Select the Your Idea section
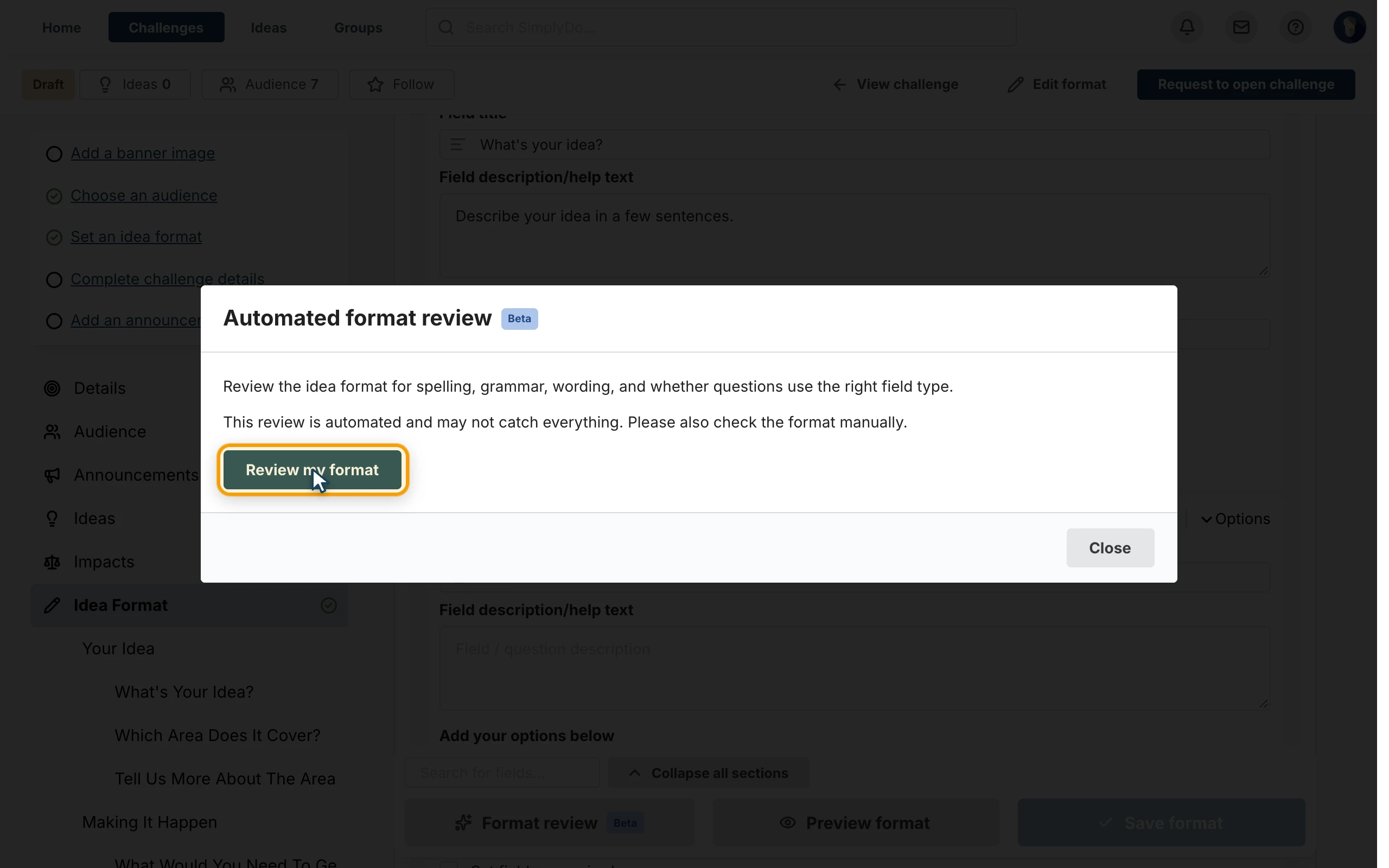The height and width of the screenshot is (868, 1389). [x=118, y=648]
